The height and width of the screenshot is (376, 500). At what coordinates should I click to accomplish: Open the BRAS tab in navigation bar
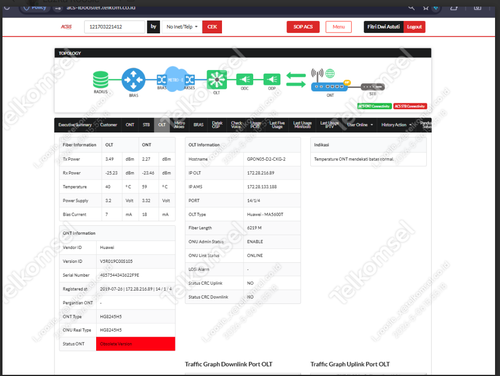point(198,125)
